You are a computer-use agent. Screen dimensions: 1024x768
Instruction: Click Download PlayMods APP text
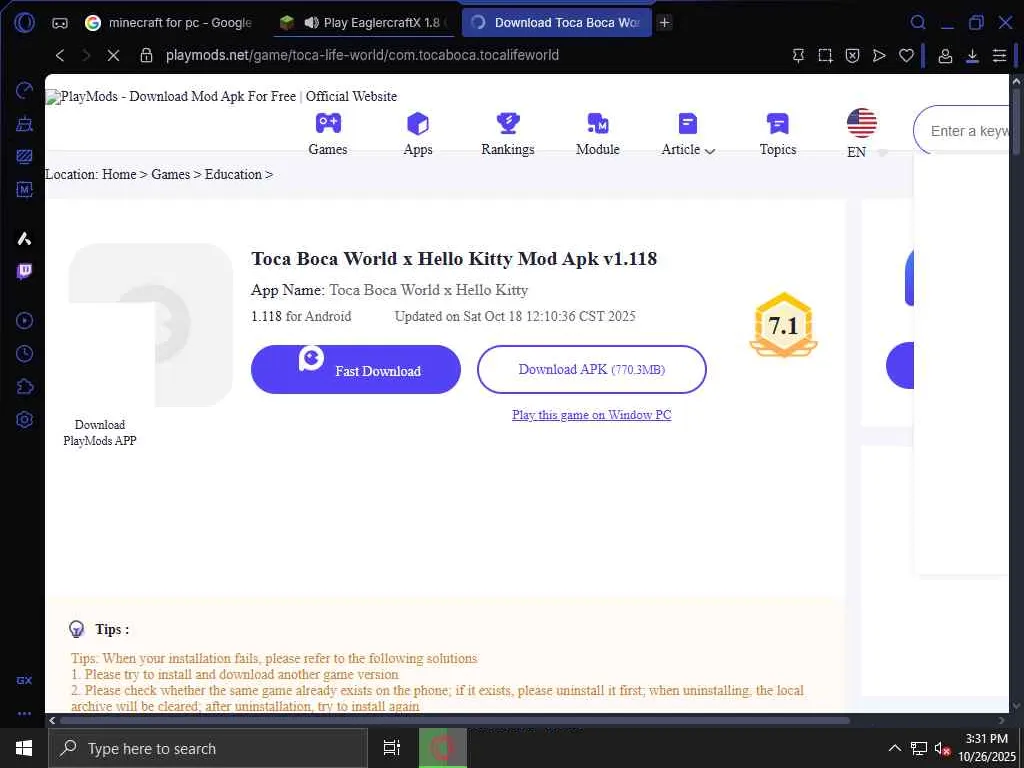coord(100,432)
